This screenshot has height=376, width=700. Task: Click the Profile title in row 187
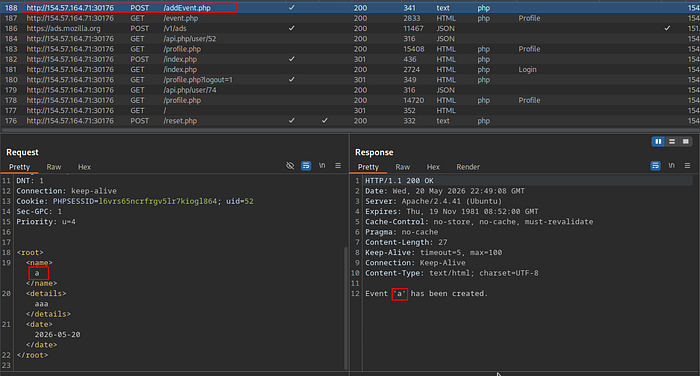(x=529, y=18)
